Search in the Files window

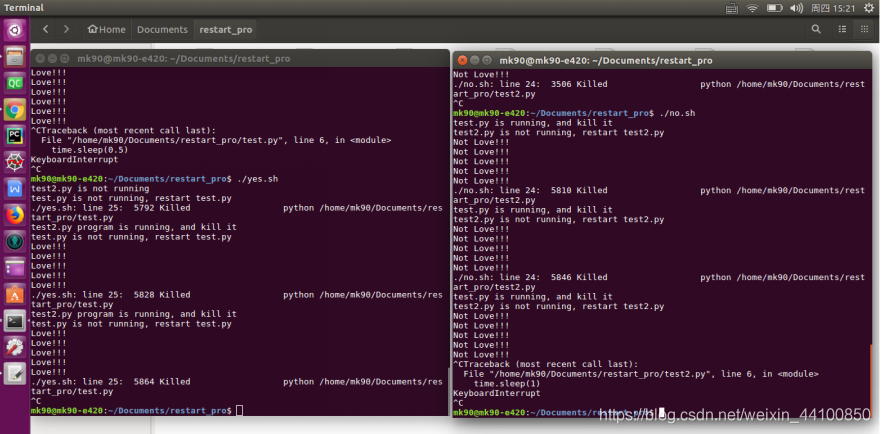[816, 29]
